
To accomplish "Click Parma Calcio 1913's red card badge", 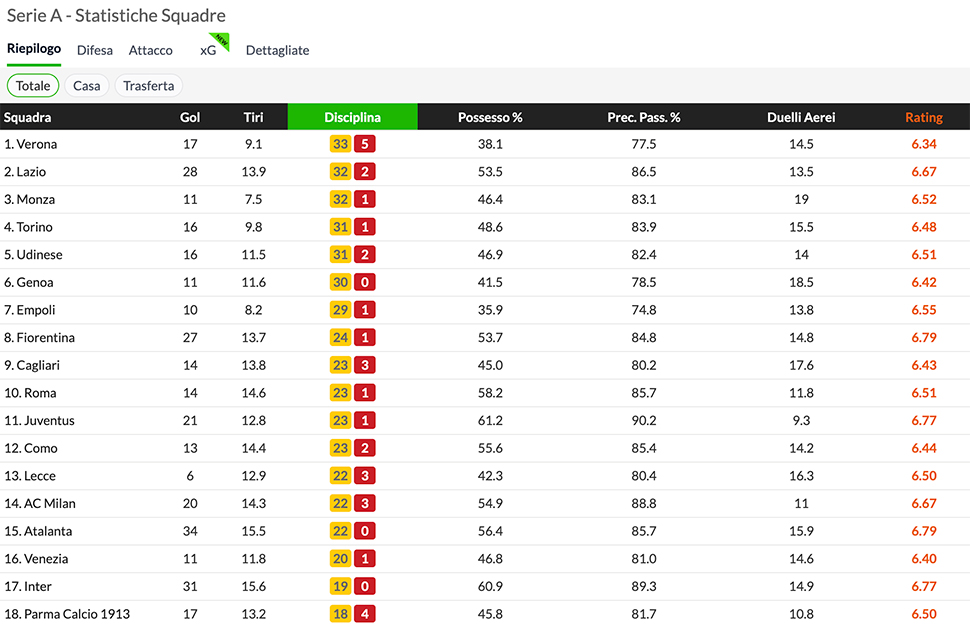I will tap(365, 614).
